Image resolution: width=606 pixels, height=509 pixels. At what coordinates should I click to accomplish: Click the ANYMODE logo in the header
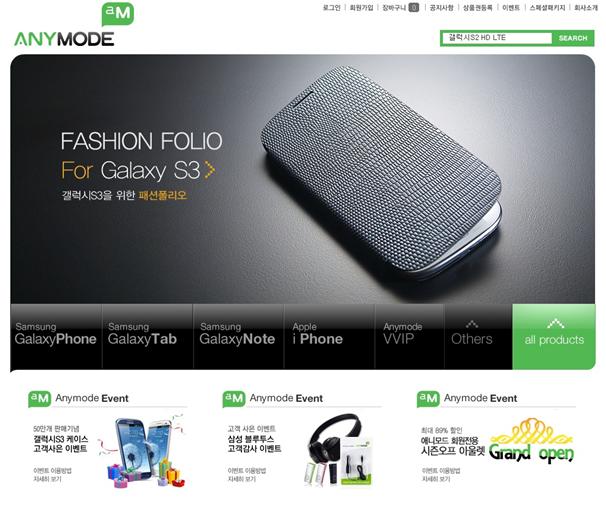[64, 39]
